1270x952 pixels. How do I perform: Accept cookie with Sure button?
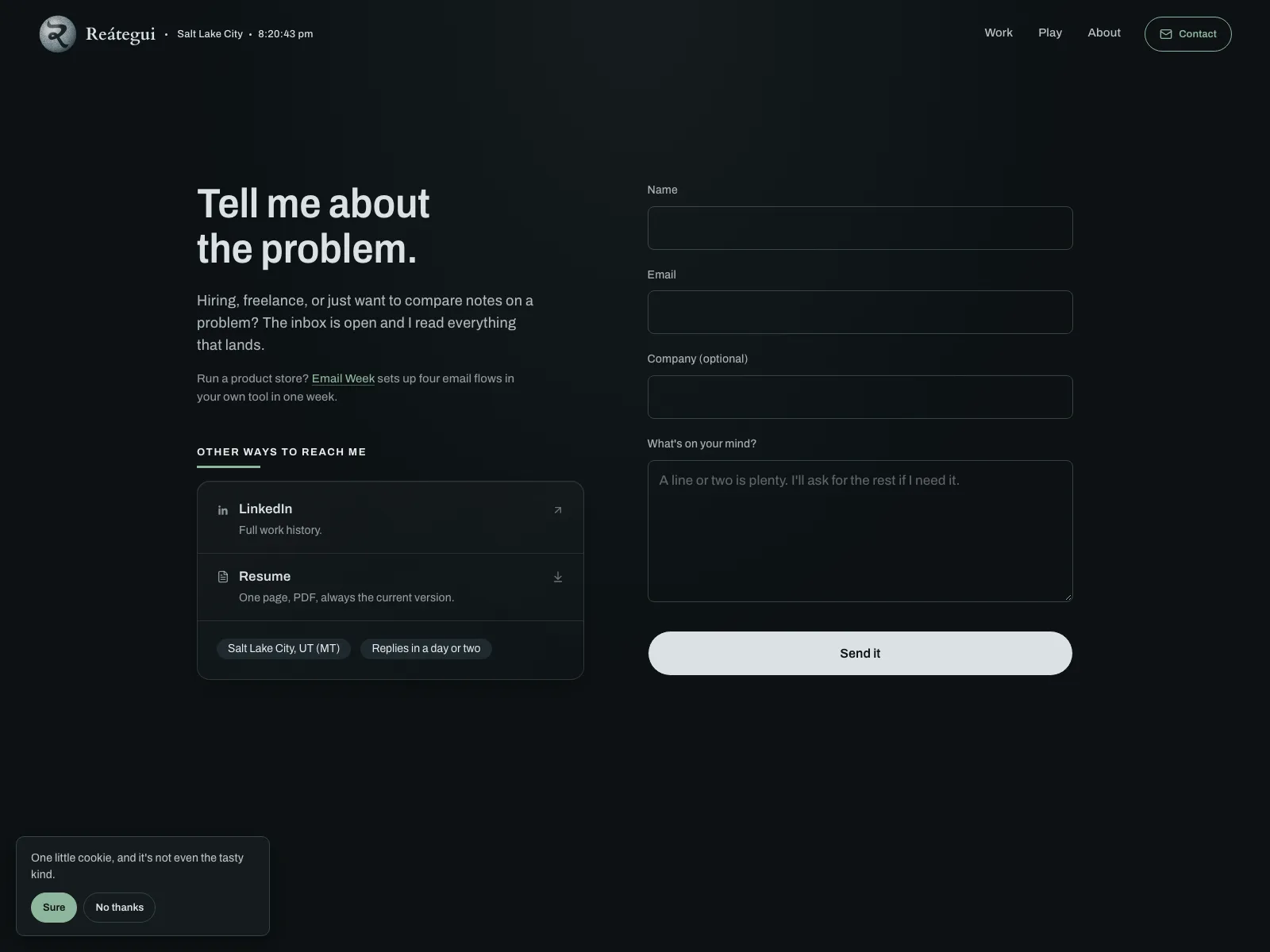54,908
